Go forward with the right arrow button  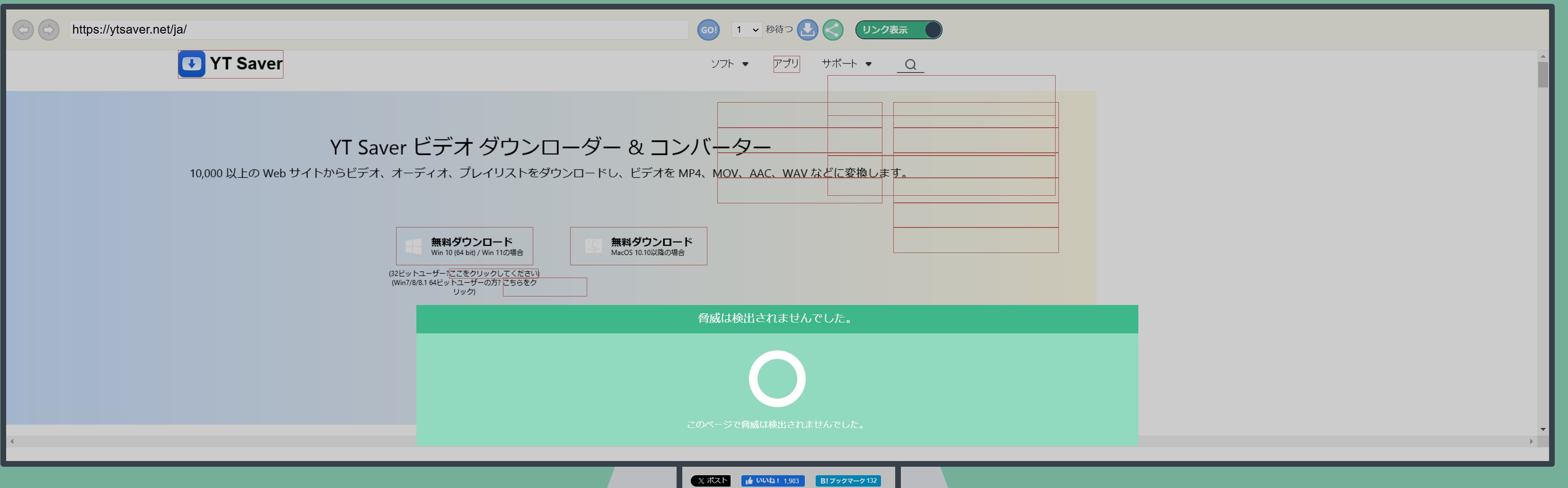(x=49, y=30)
